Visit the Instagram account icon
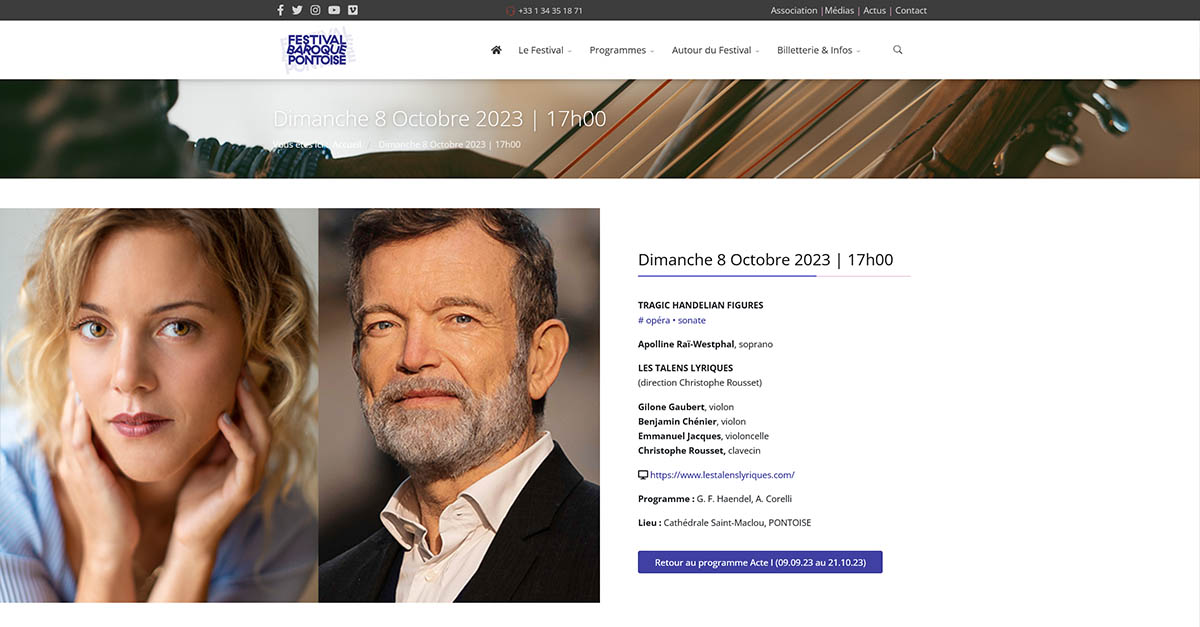 point(315,9)
